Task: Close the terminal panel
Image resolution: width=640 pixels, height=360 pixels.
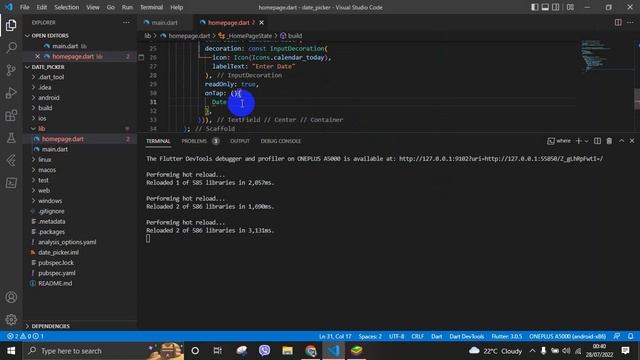Action: [x=632, y=141]
